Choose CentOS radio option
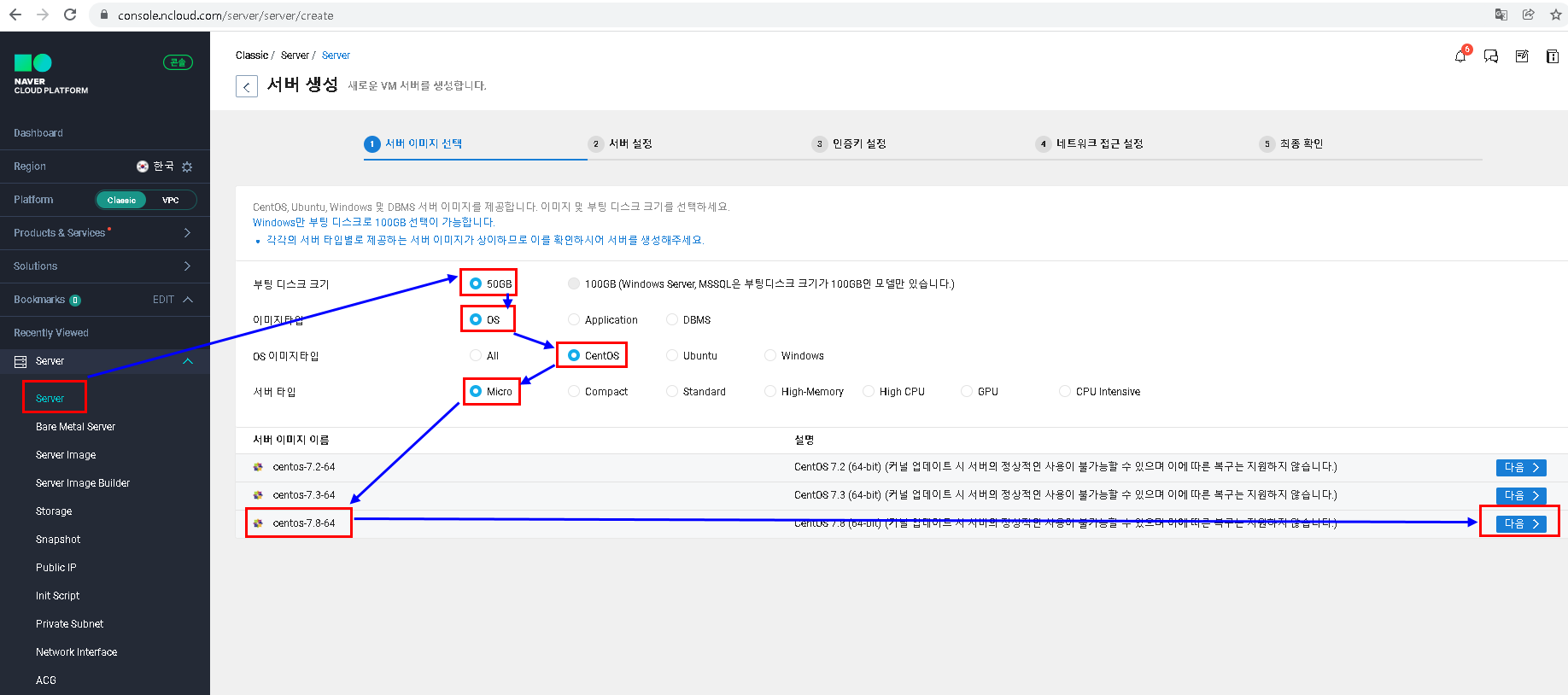This screenshot has height=695, width=1568. pos(574,355)
